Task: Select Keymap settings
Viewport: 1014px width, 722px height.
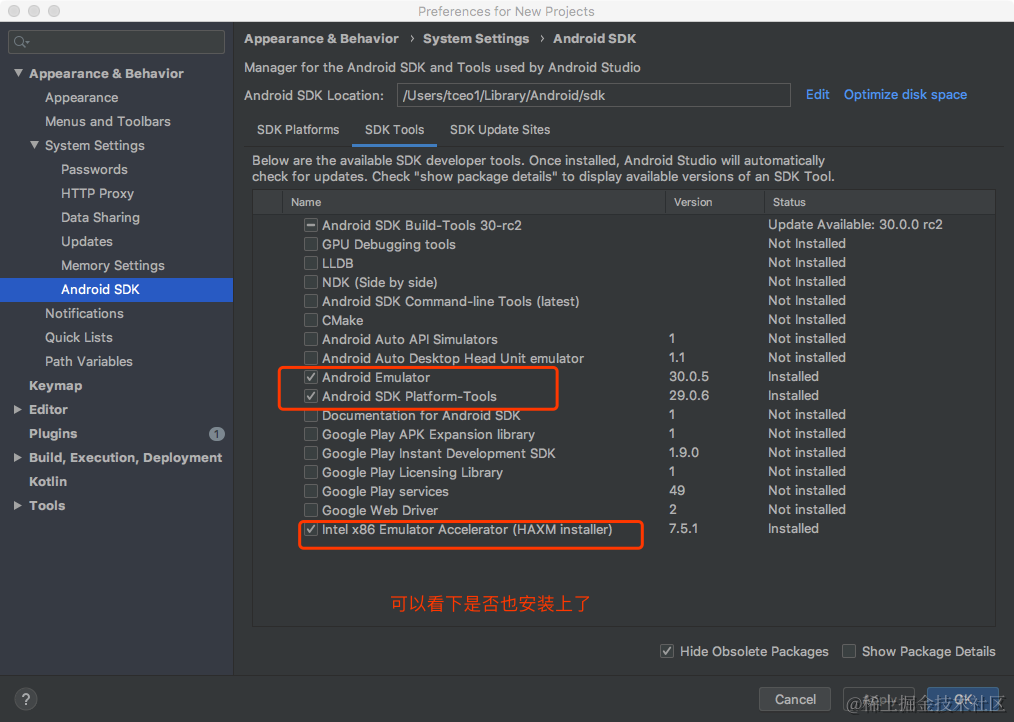Action: click(x=56, y=386)
